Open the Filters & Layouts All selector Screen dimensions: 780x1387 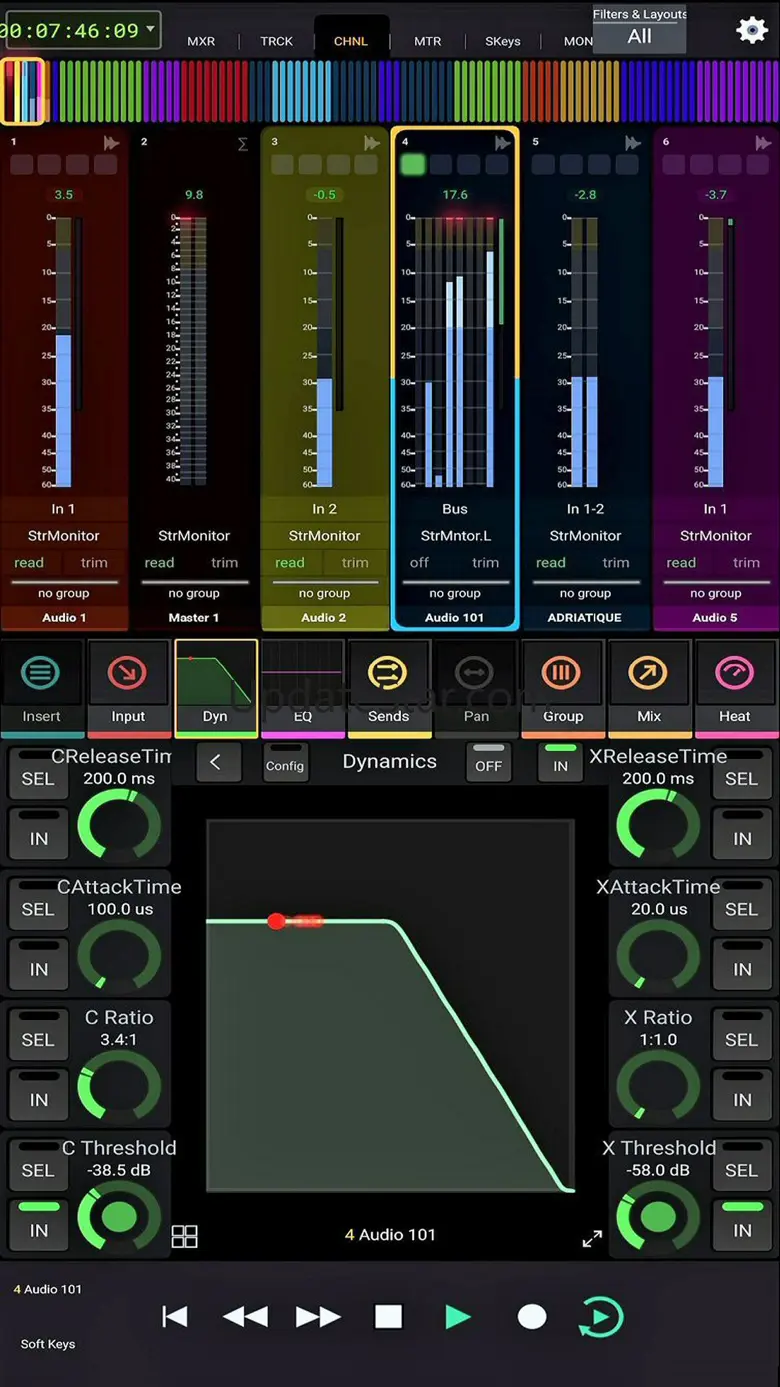[x=640, y=29]
